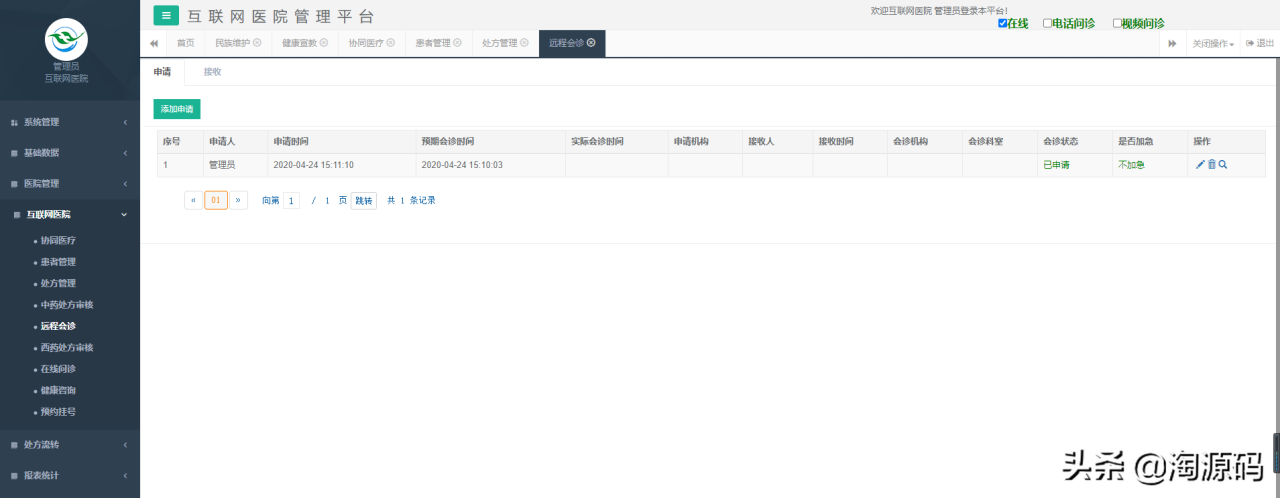Open 处方管理 in the sidebar
This screenshot has height=498, width=1280.
58,283
